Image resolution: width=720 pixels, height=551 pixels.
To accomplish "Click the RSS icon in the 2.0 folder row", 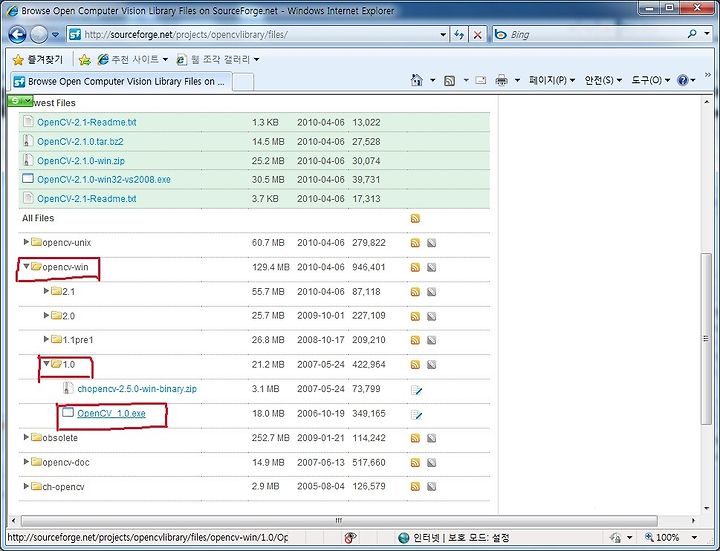I will coord(415,316).
